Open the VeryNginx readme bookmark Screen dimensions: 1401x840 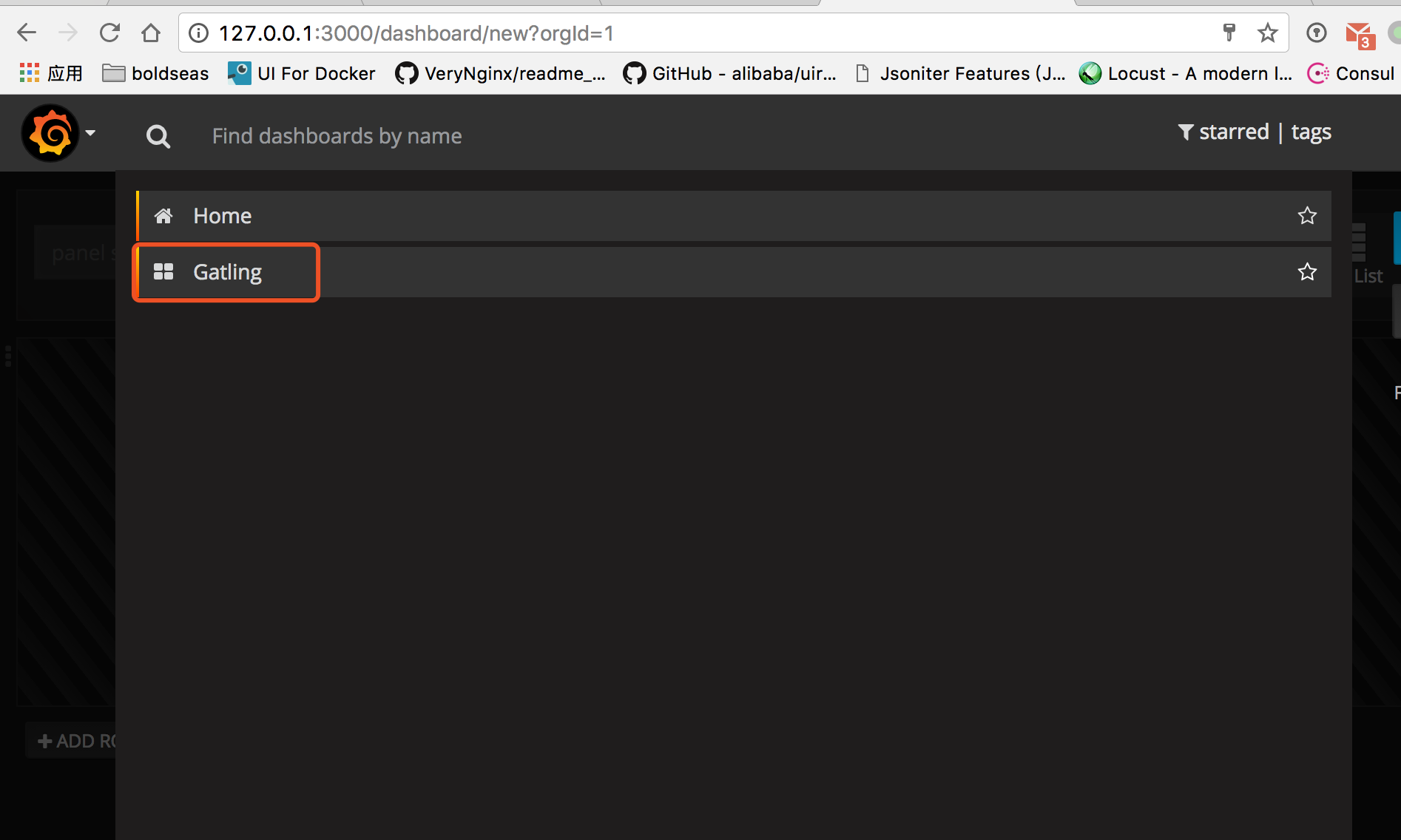coord(500,73)
